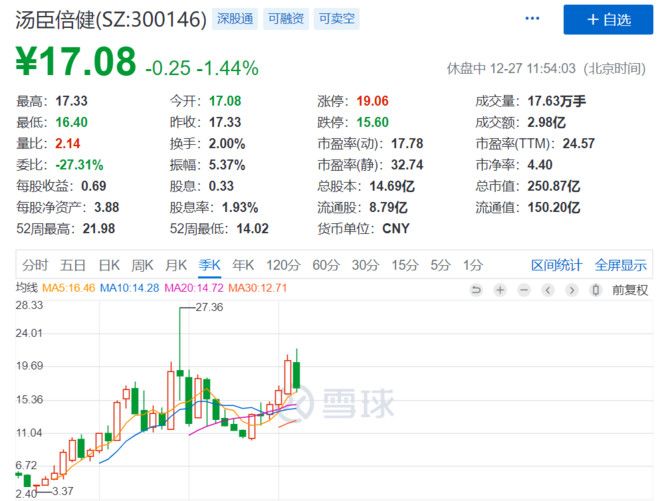
Task: Click the MA20:14.72 indicator label
Action: 194,288
